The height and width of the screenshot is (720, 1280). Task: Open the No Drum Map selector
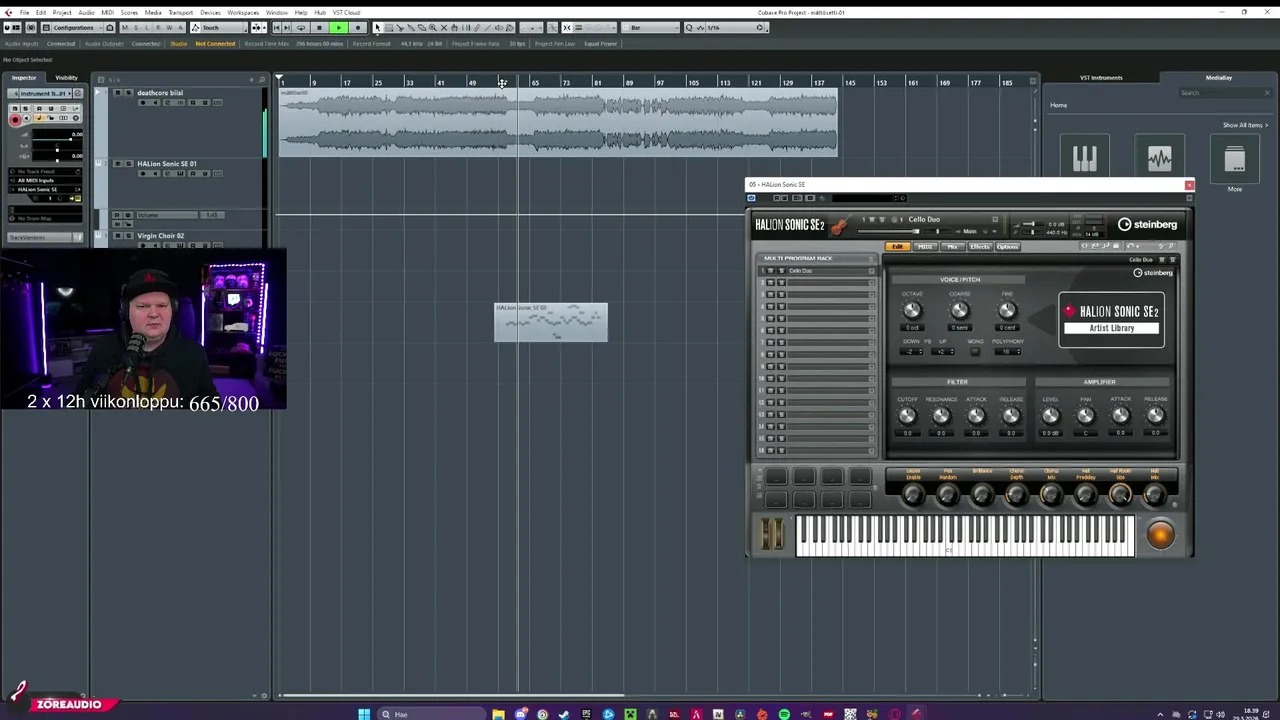(45, 217)
